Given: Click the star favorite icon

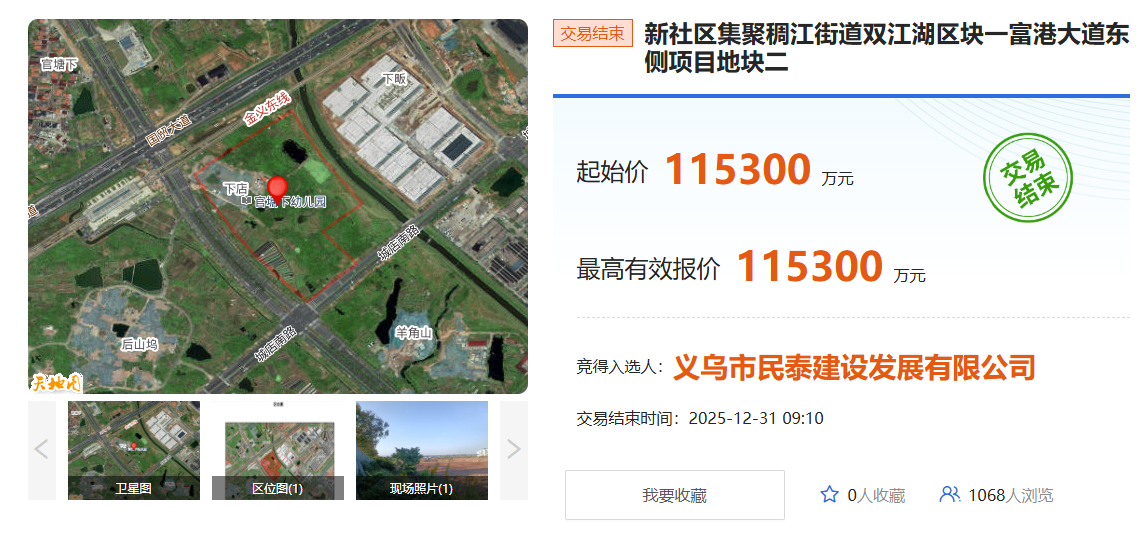Looking at the screenshot, I should click(x=829, y=495).
